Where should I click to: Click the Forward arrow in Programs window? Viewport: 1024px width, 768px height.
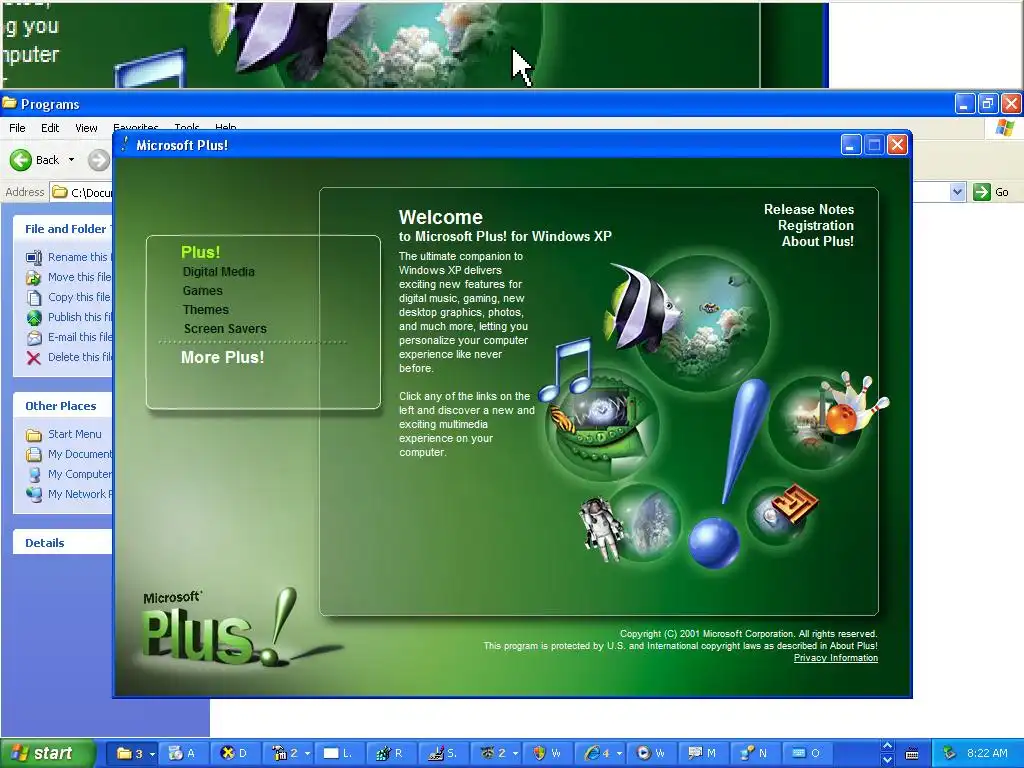(x=99, y=160)
